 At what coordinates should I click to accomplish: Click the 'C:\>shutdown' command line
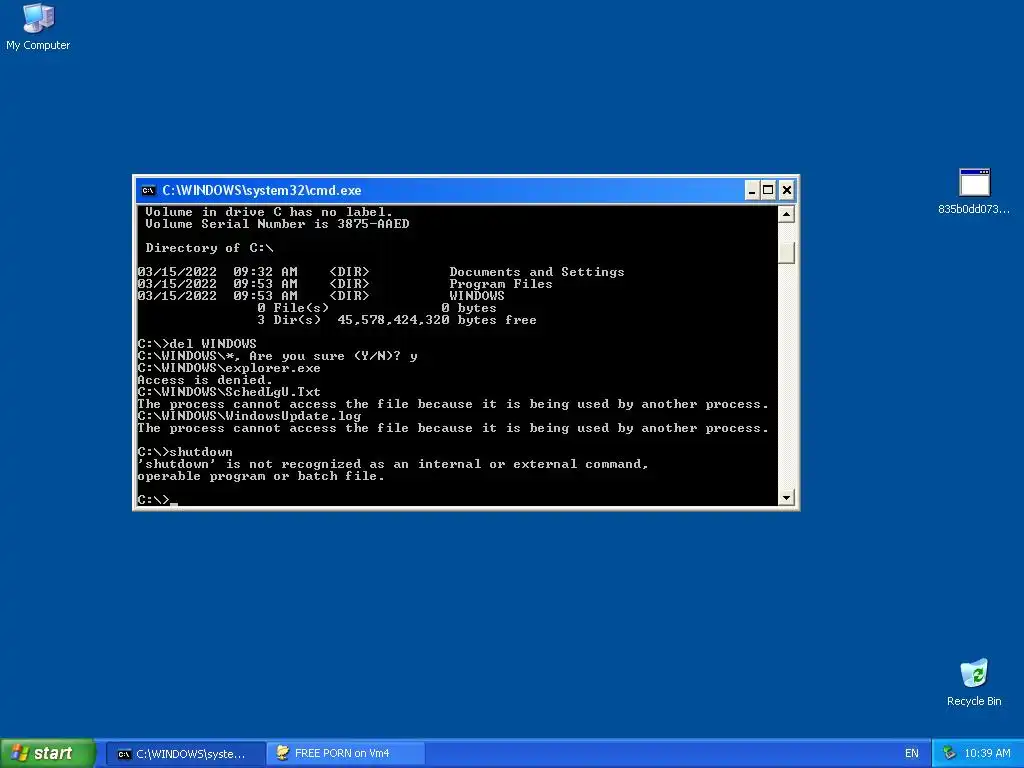tap(185, 452)
